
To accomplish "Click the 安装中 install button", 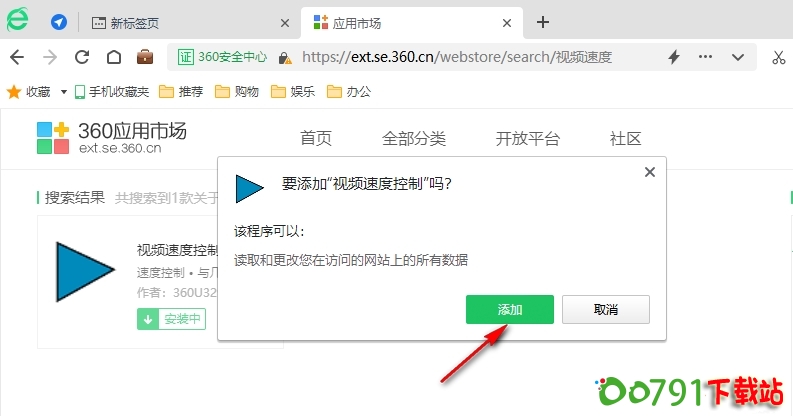I will coord(171,319).
